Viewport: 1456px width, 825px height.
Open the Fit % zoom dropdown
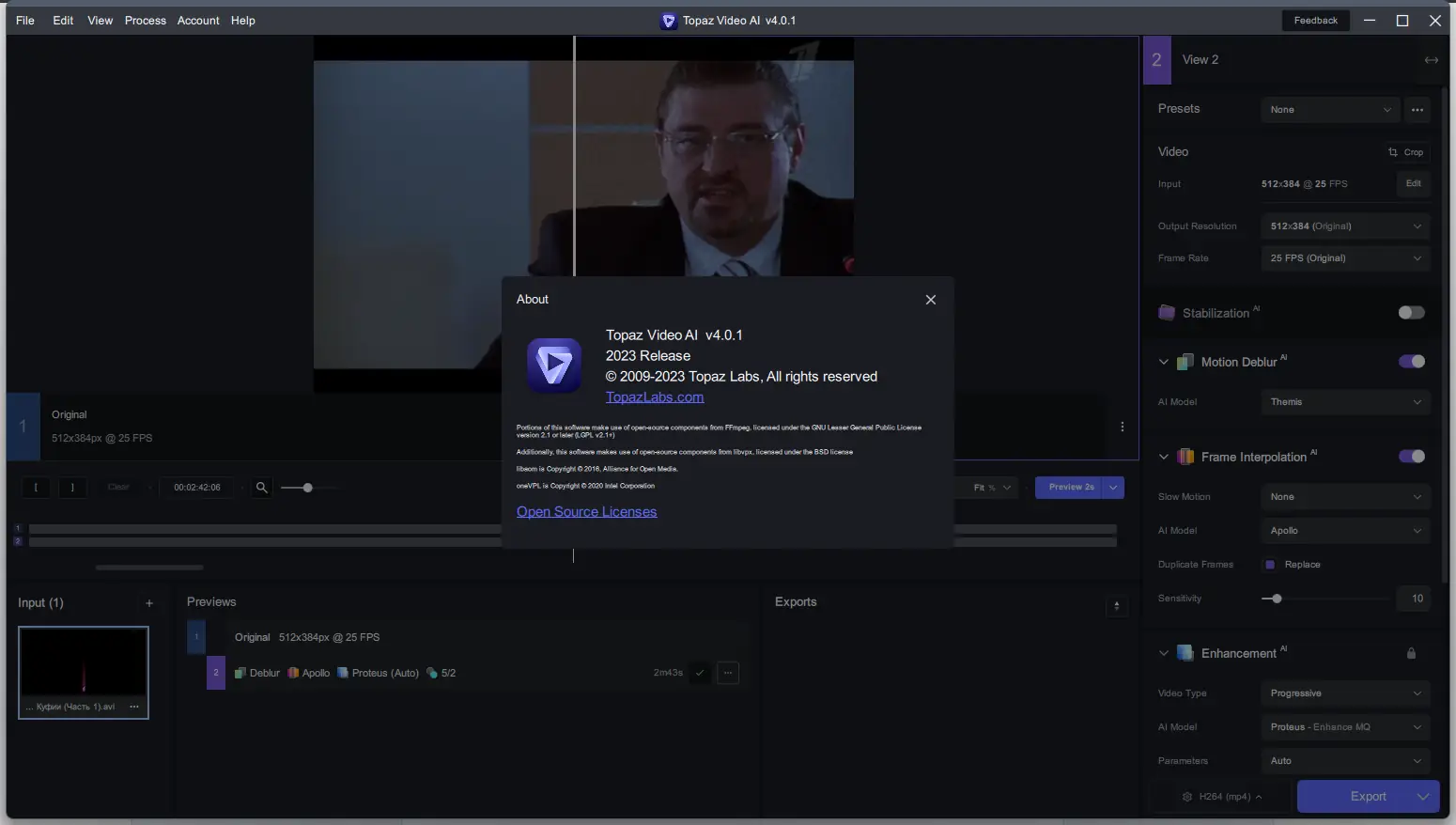coord(992,488)
